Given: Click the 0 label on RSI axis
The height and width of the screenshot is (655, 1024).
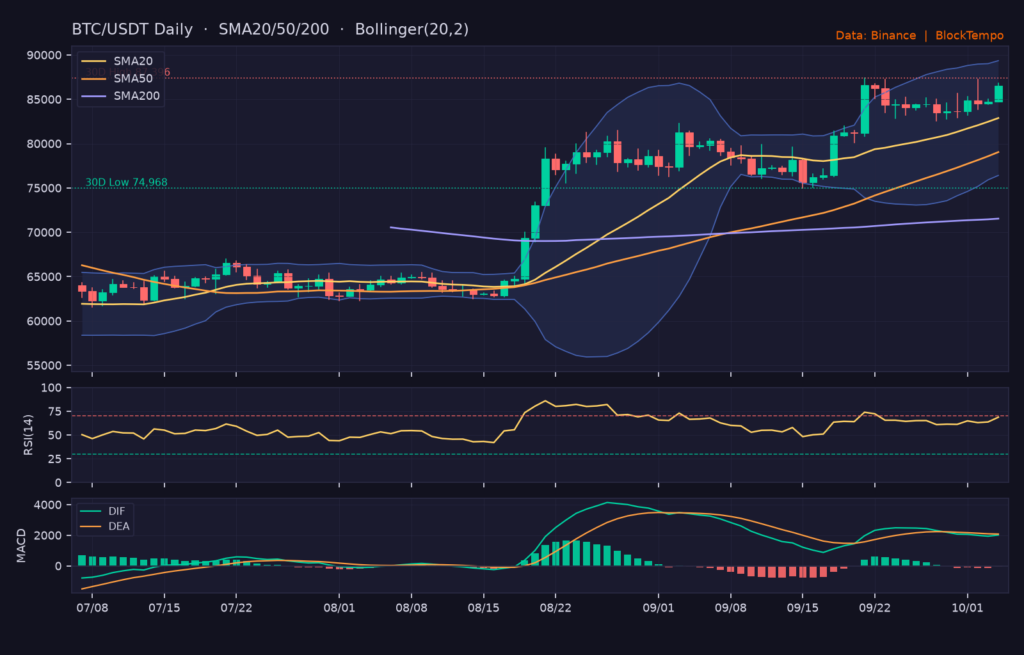Looking at the screenshot, I should pyautogui.click(x=59, y=483).
